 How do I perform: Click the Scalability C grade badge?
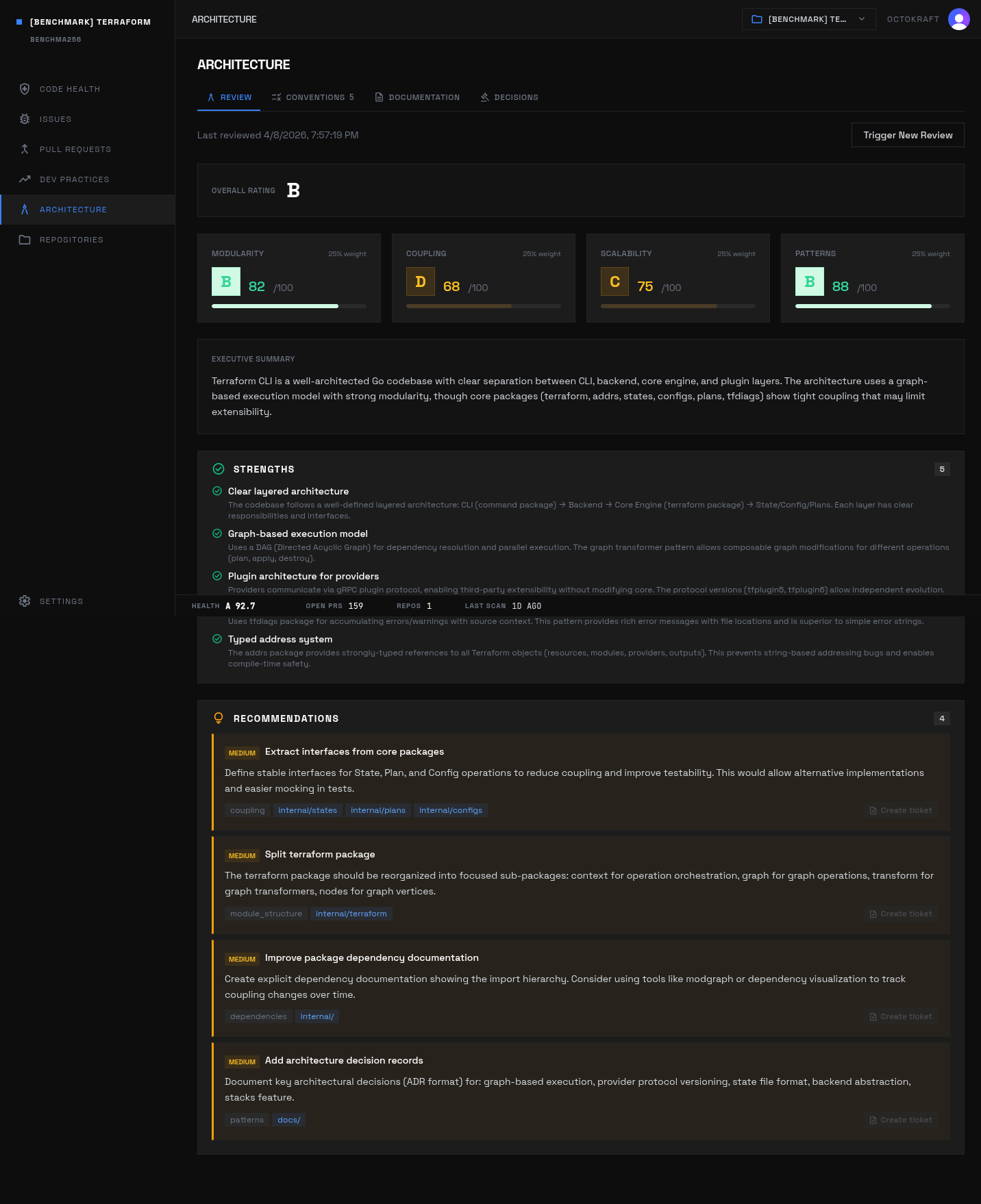tap(615, 281)
